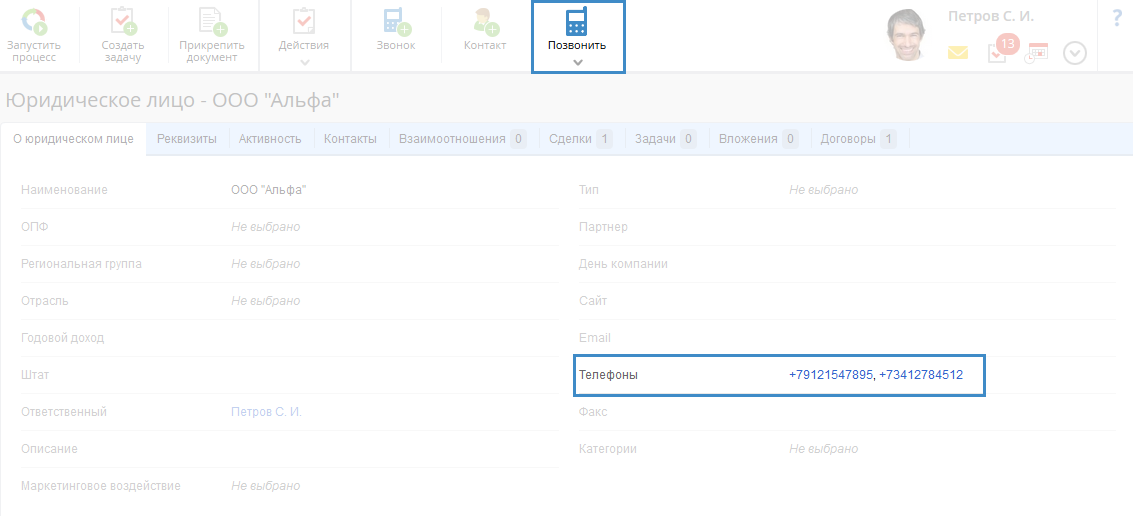Click the Звонок phone icon
This screenshot has height=516, width=1133.
tap(397, 23)
